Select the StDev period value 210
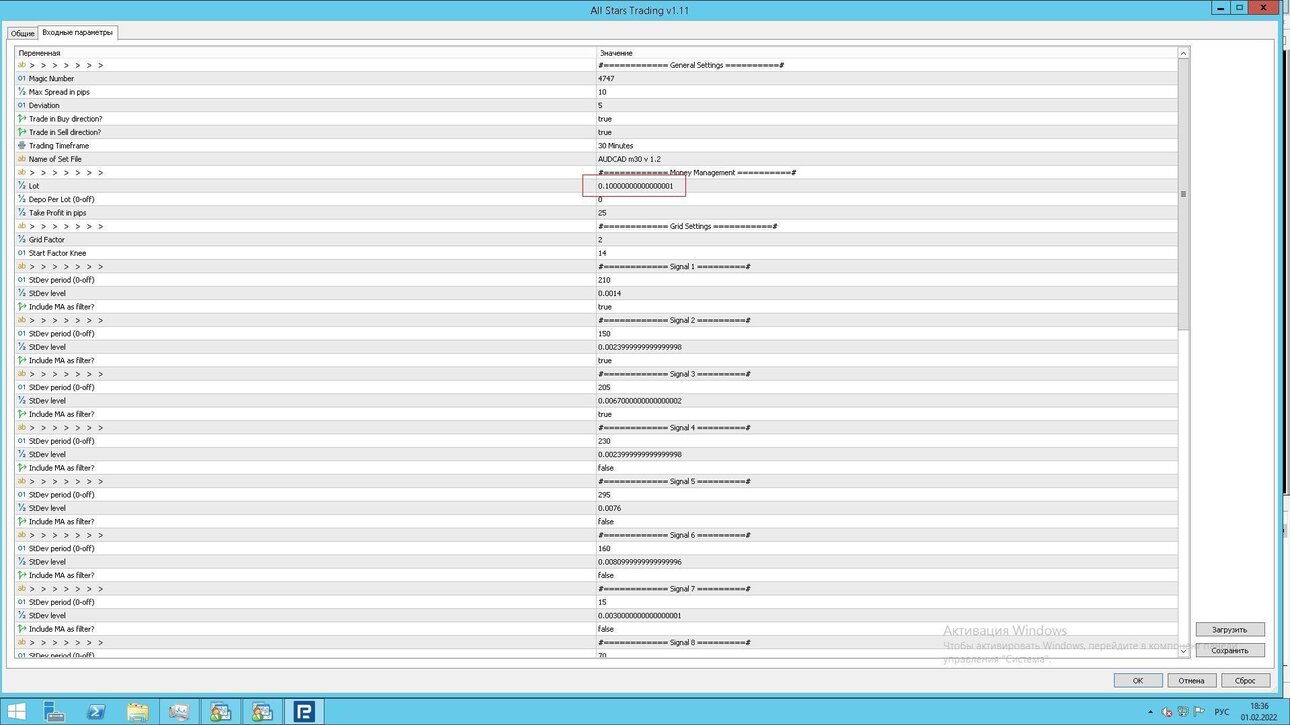1290x725 pixels. 604,280
